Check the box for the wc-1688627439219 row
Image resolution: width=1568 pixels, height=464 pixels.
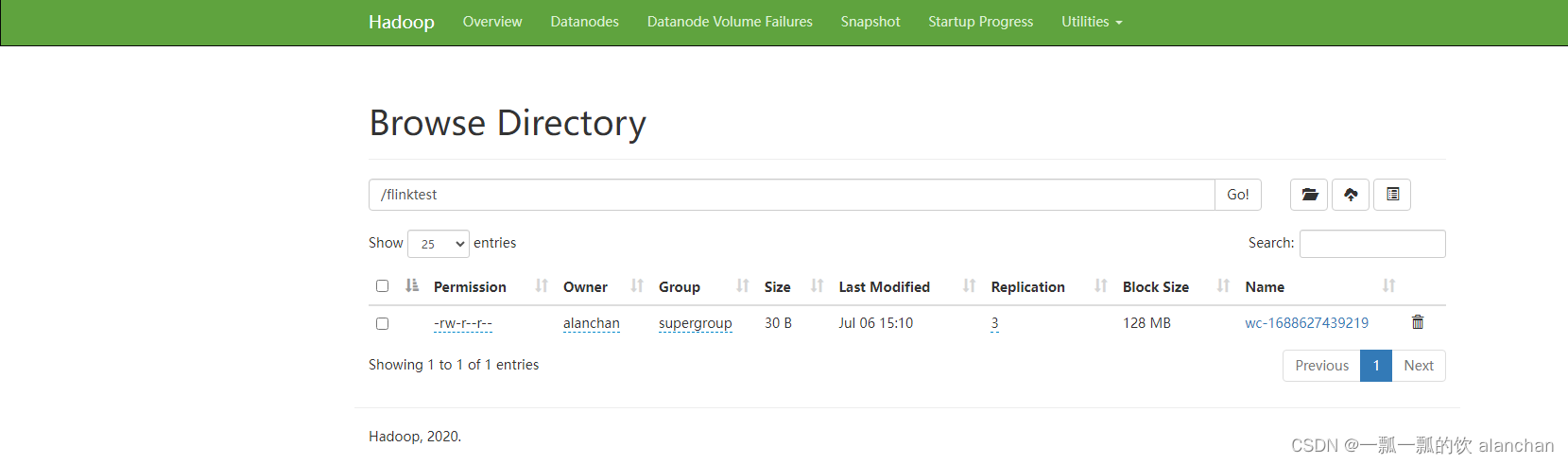382,323
